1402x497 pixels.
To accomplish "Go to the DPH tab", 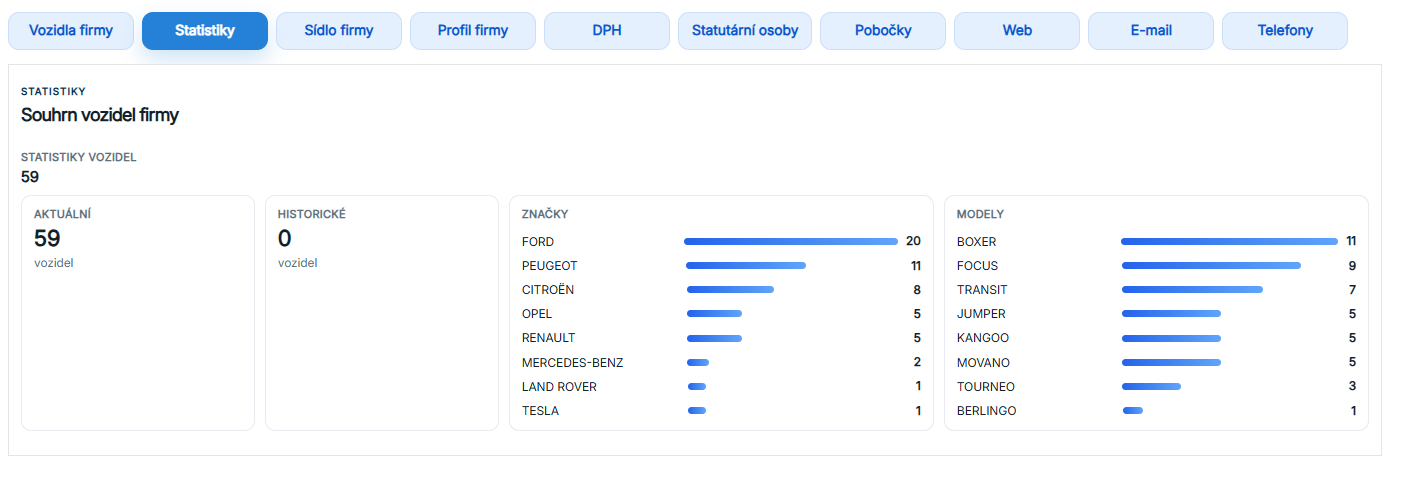I will [x=607, y=31].
